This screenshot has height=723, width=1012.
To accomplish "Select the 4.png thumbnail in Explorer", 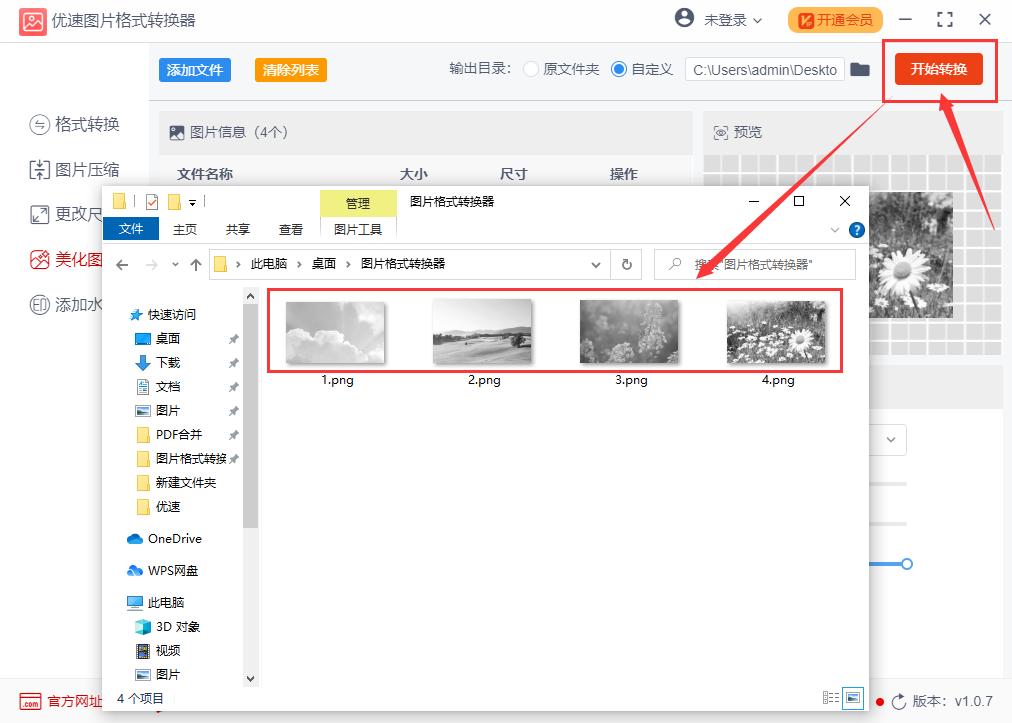I will [x=777, y=332].
